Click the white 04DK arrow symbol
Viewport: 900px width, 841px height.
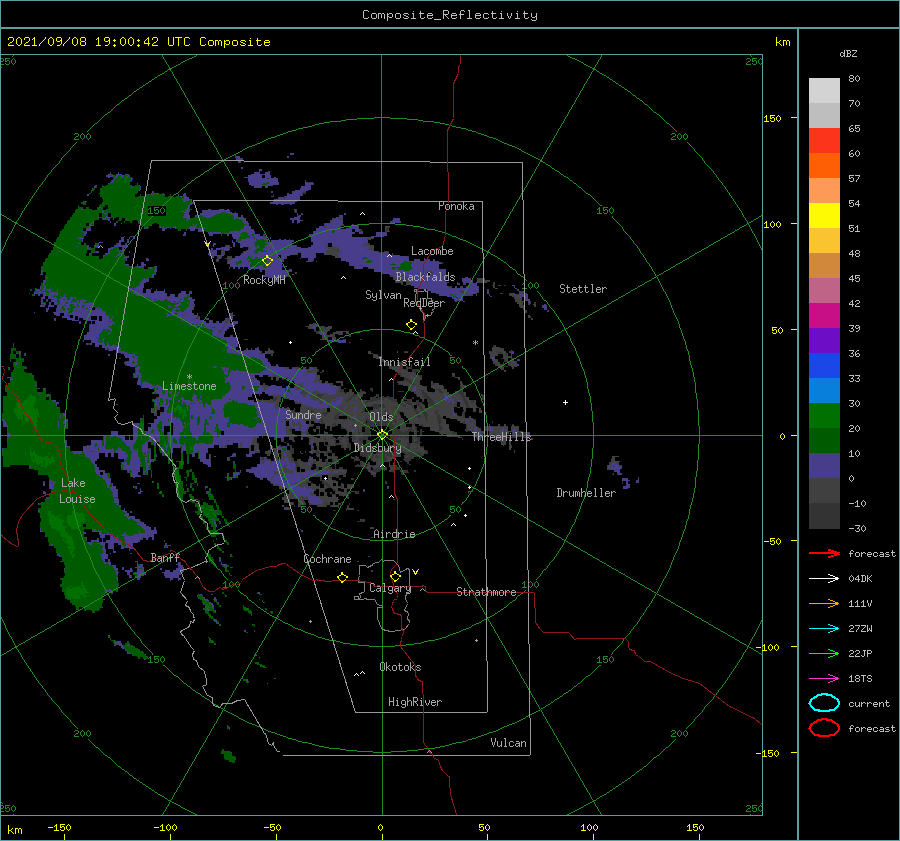click(824, 578)
